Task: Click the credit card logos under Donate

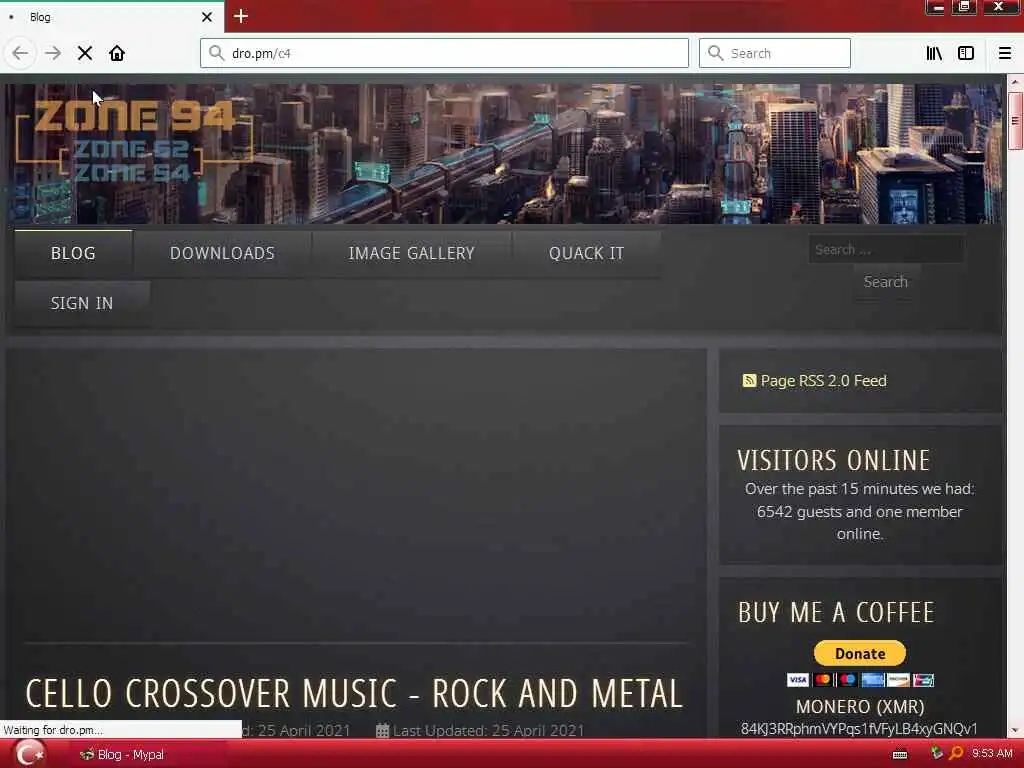Action: (859, 680)
